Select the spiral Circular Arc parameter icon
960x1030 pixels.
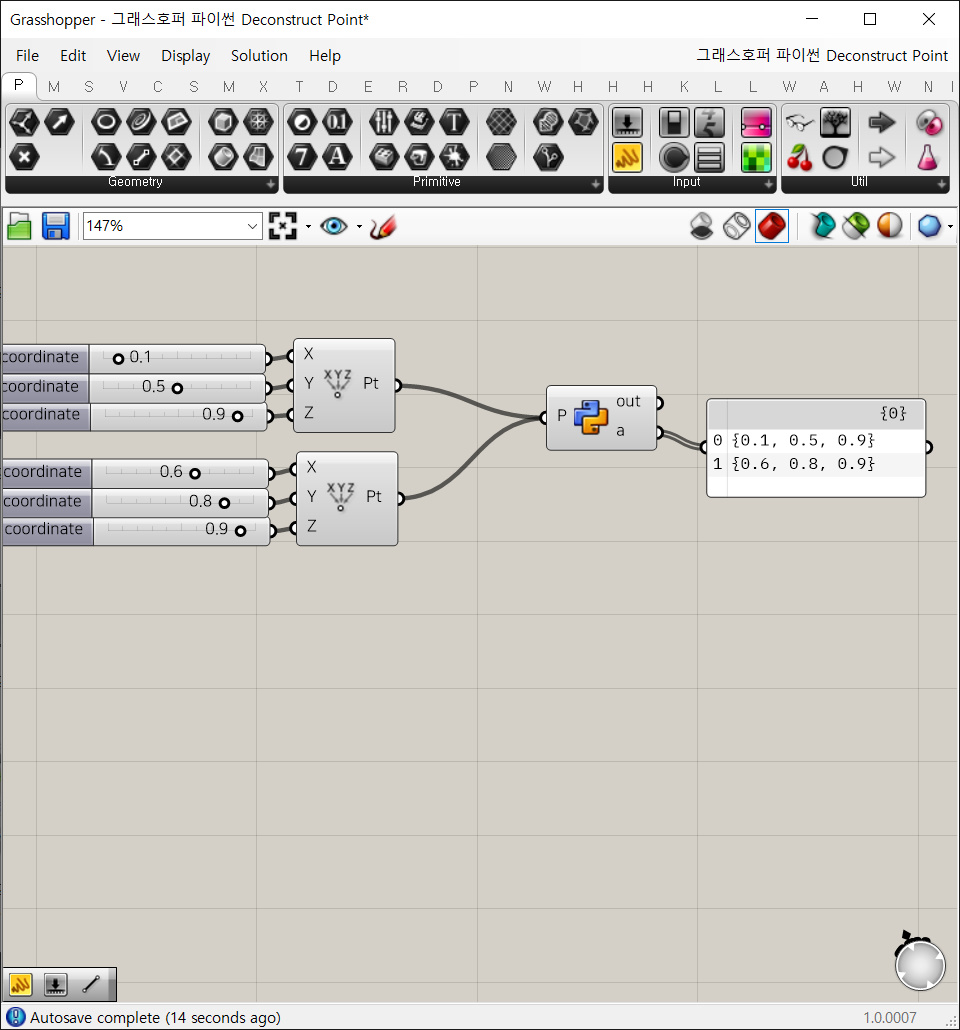pos(141,122)
